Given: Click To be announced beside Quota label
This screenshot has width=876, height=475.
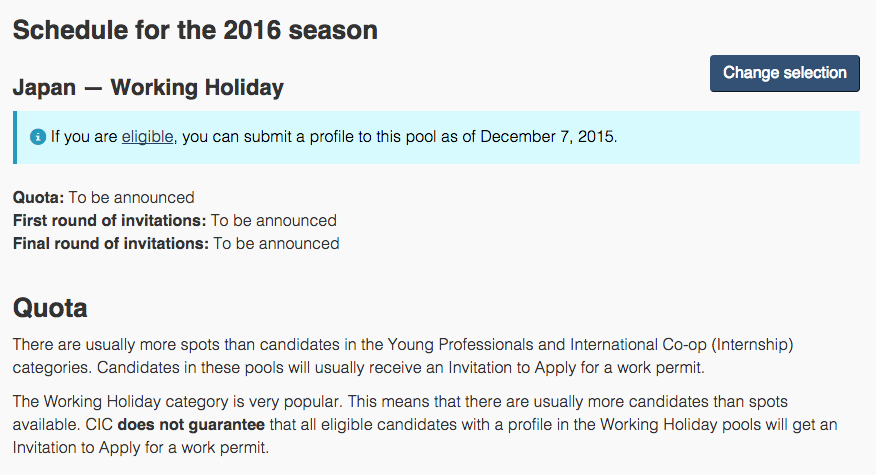Looking at the screenshot, I should (131, 197).
